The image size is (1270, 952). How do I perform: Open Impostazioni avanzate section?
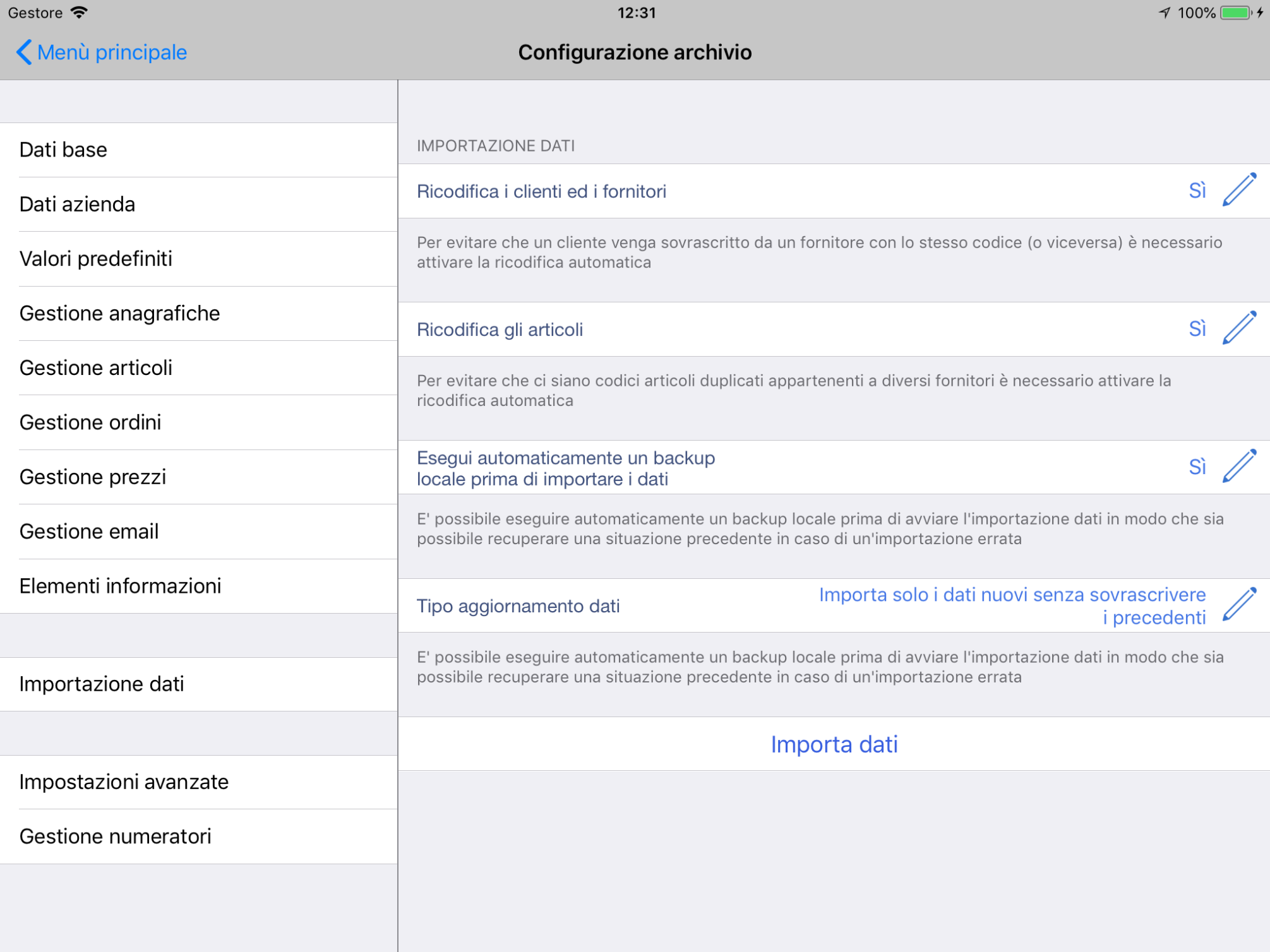(198, 782)
